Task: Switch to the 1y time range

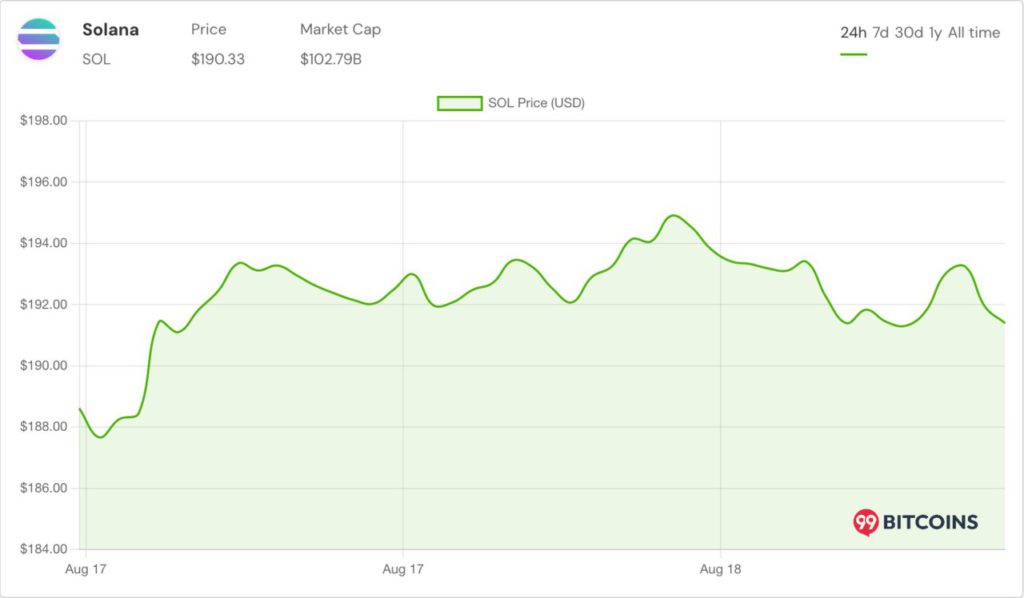Action: [935, 33]
